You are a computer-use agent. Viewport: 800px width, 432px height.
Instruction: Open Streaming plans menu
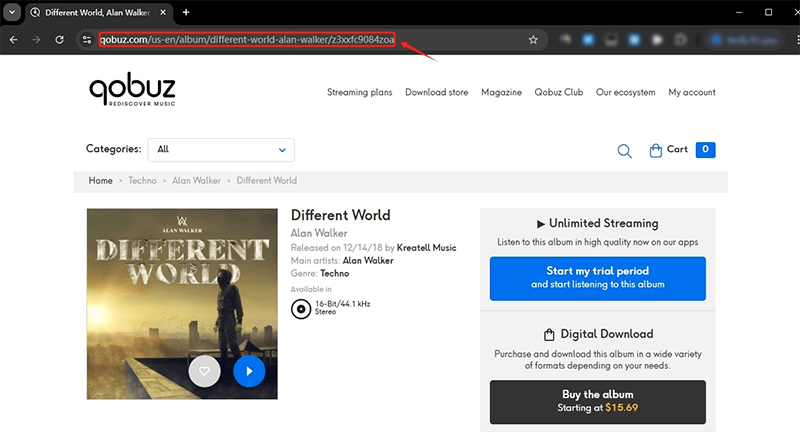tap(360, 92)
